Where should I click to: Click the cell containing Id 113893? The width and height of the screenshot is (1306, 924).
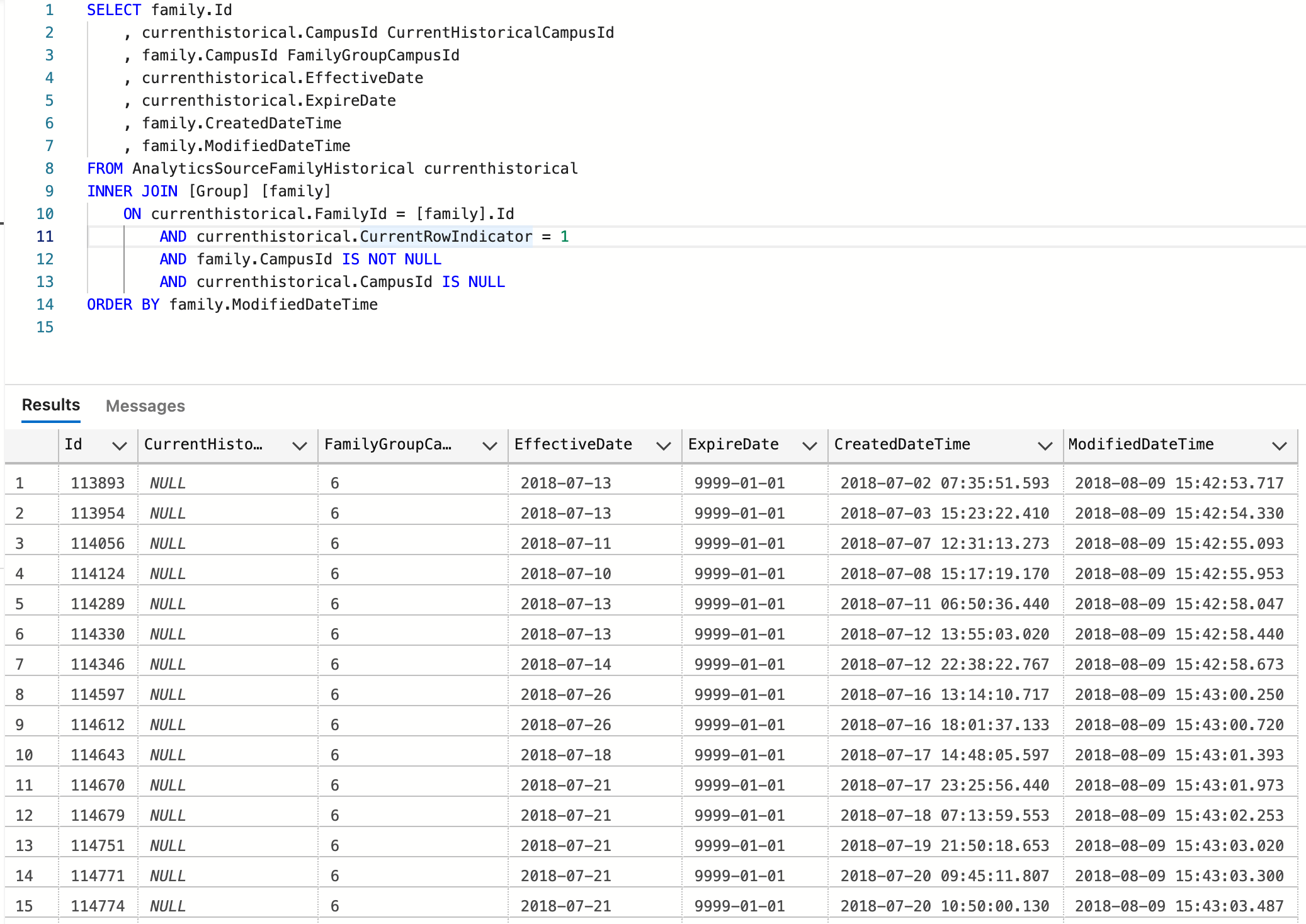[x=98, y=483]
